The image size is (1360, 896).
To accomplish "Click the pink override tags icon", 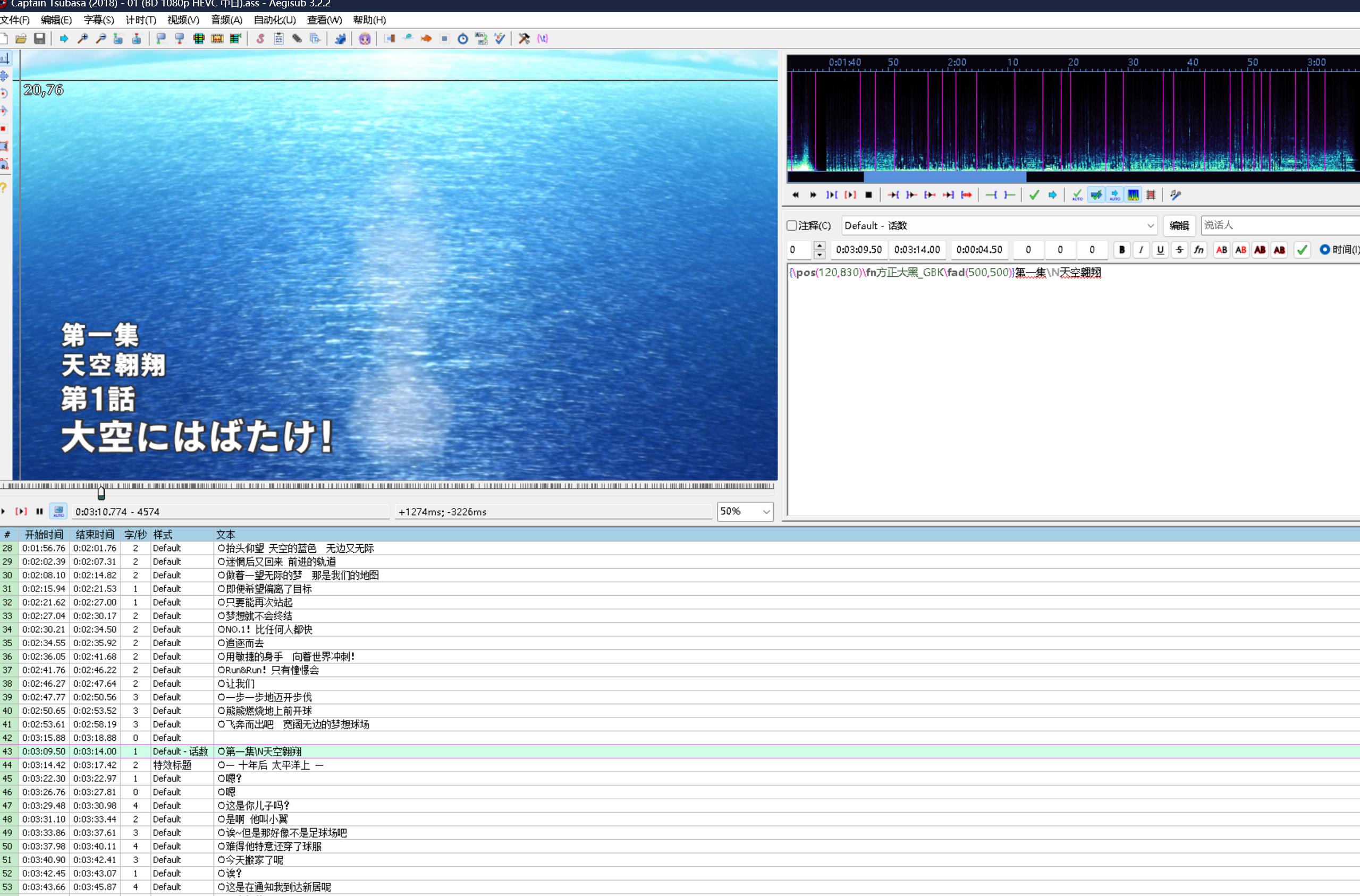I will tap(542, 39).
